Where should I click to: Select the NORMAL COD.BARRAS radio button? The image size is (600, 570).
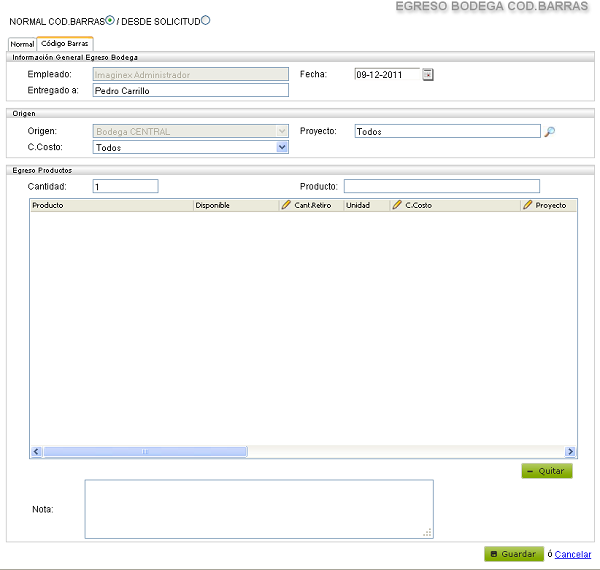point(110,20)
